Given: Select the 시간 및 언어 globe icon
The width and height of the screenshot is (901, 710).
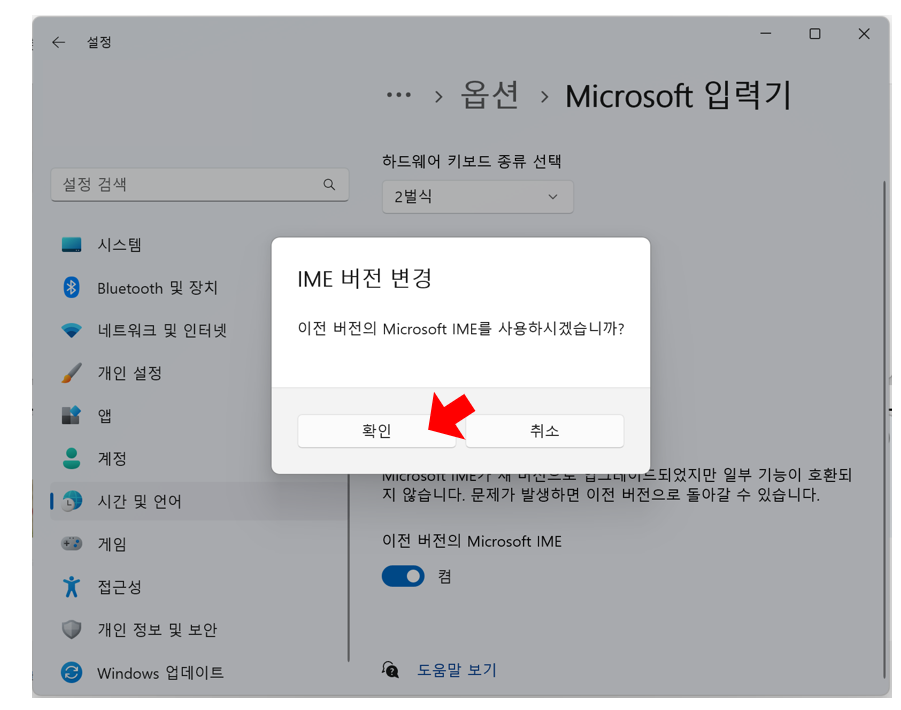Looking at the screenshot, I should point(72,501).
